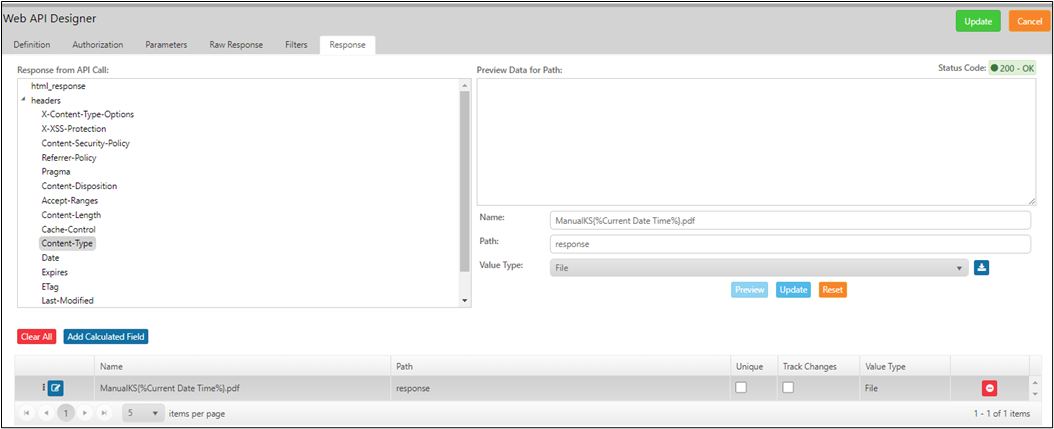This screenshot has height=429, width=1054.
Task: Open the Filters tab
Action: click(x=296, y=44)
